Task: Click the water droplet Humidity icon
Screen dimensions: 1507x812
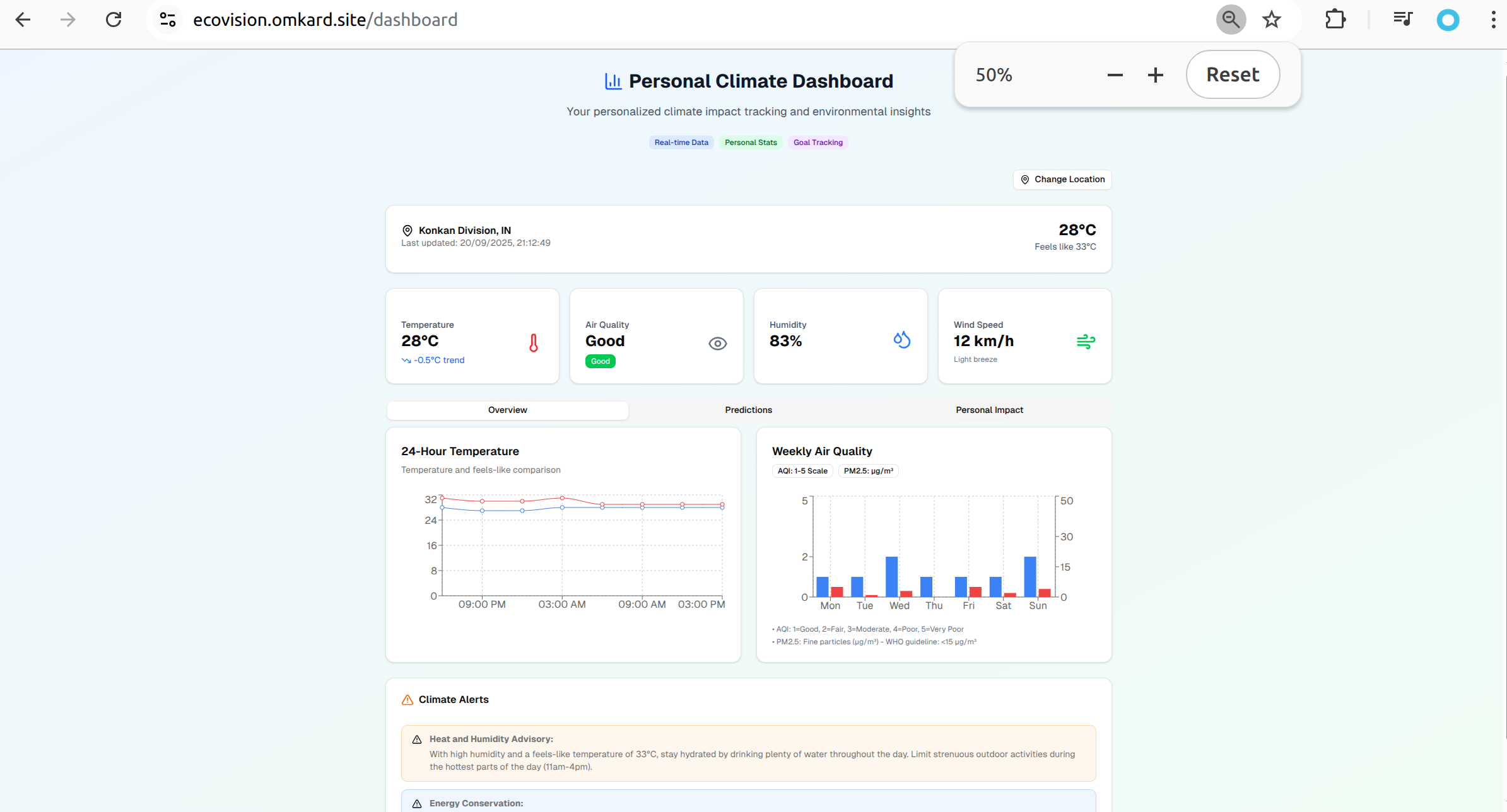Action: [x=901, y=340]
